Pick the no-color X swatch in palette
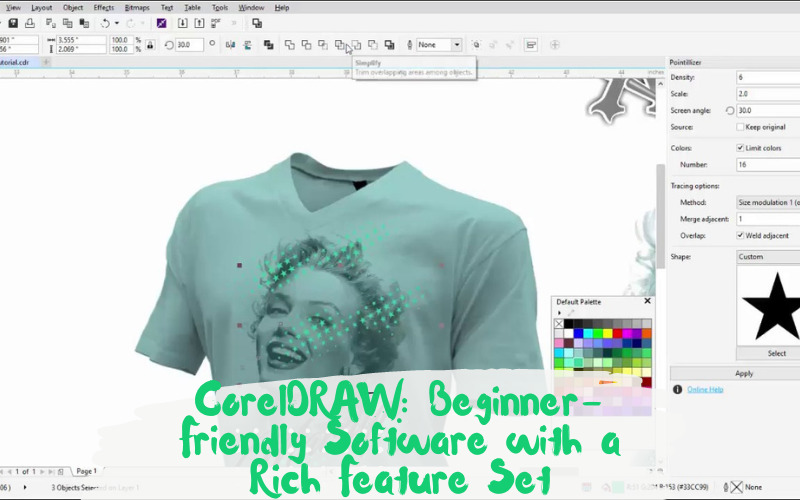The width and height of the screenshot is (800, 500). [559, 323]
